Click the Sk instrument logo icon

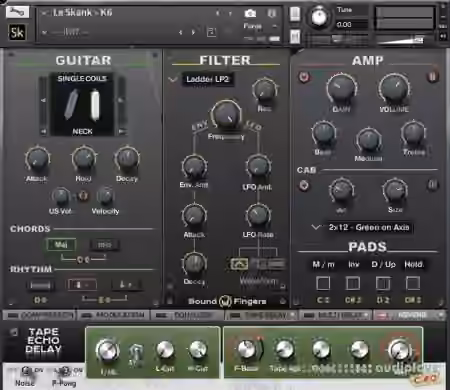[x=17, y=32]
